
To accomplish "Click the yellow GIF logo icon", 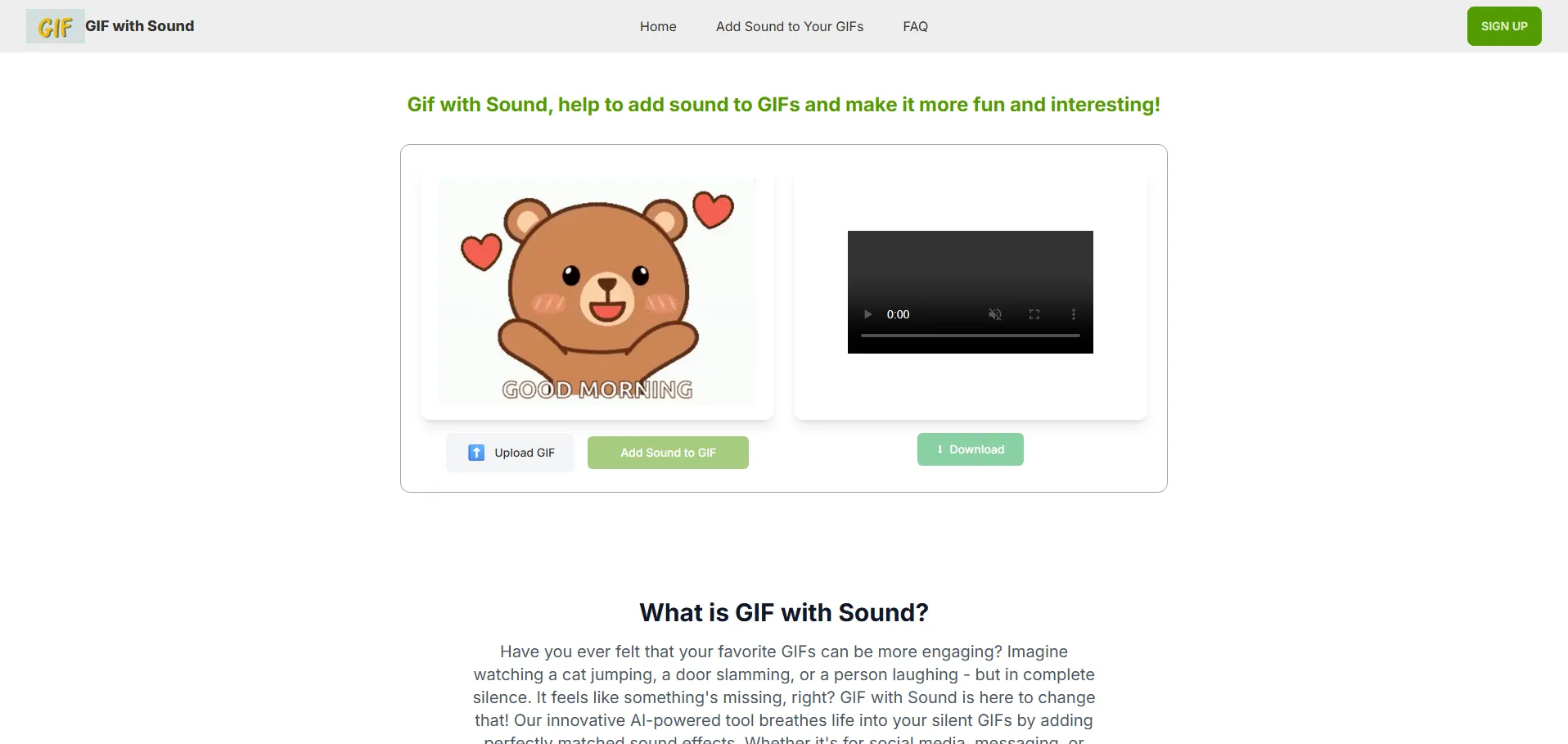I will (x=55, y=26).
